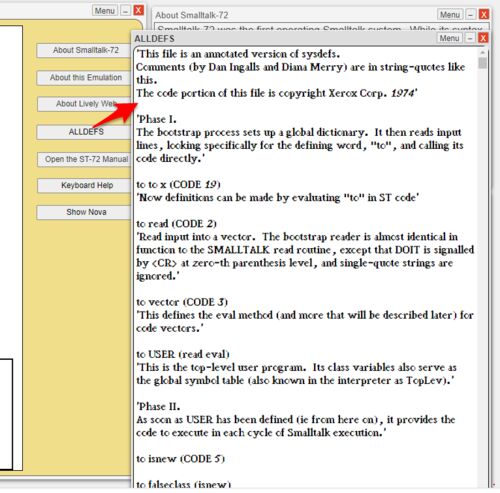Open the About Smalltalk-72 button
500x493 pixels.
[x=84, y=50]
